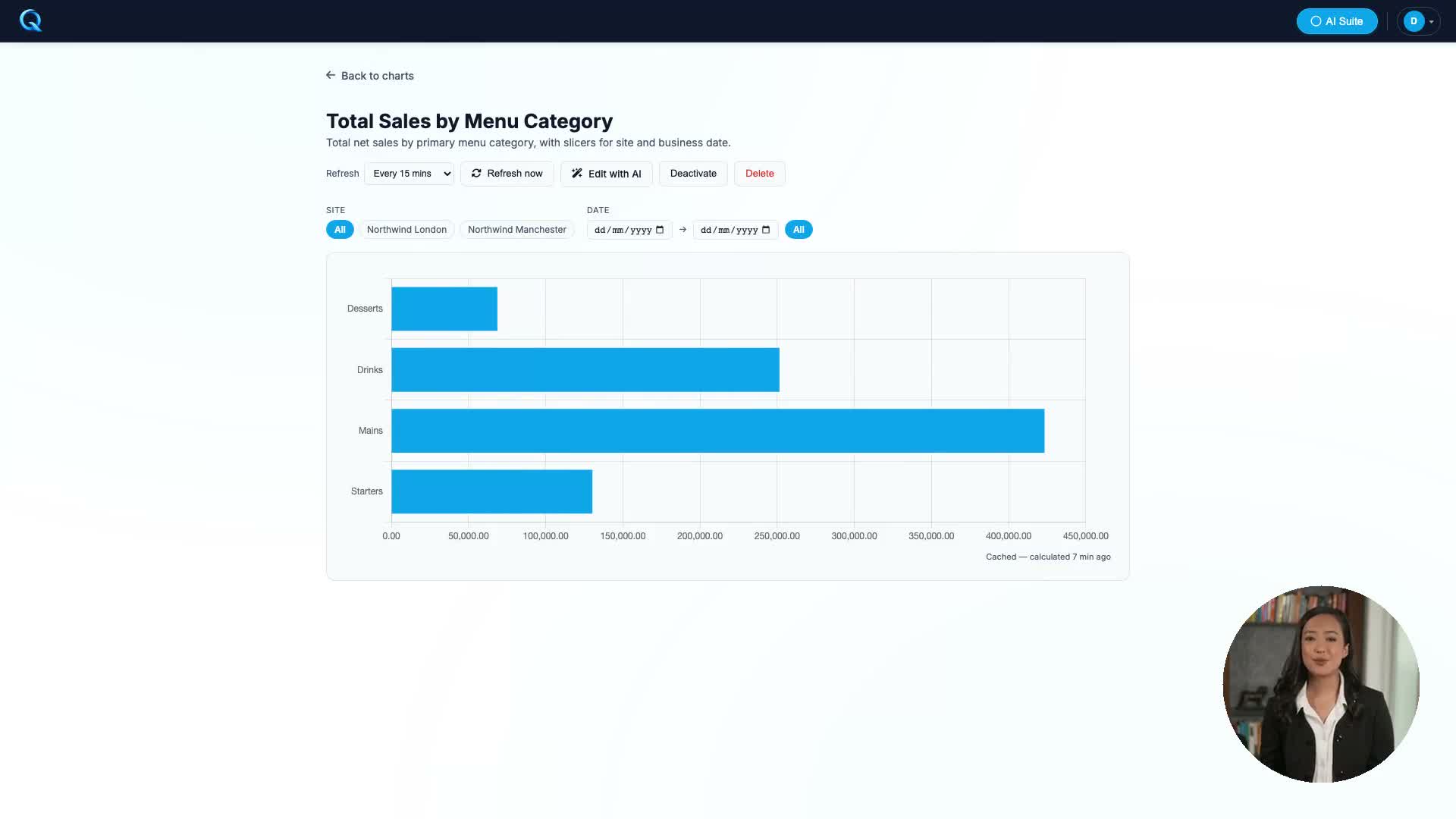Viewport: 1456px width, 819px height.
Task: Click the Total Sales by Menu Category title
Action: tap(469, 121)
